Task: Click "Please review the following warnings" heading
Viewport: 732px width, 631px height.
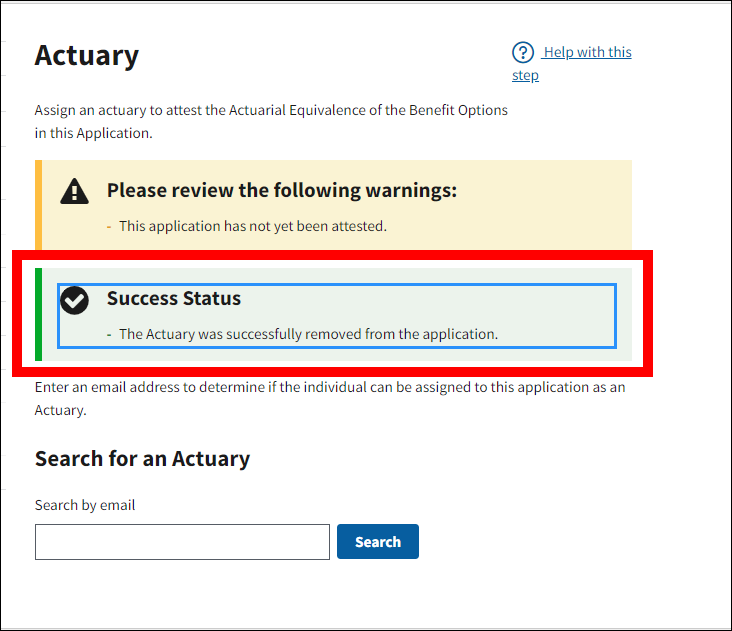Action: point(282,190)
